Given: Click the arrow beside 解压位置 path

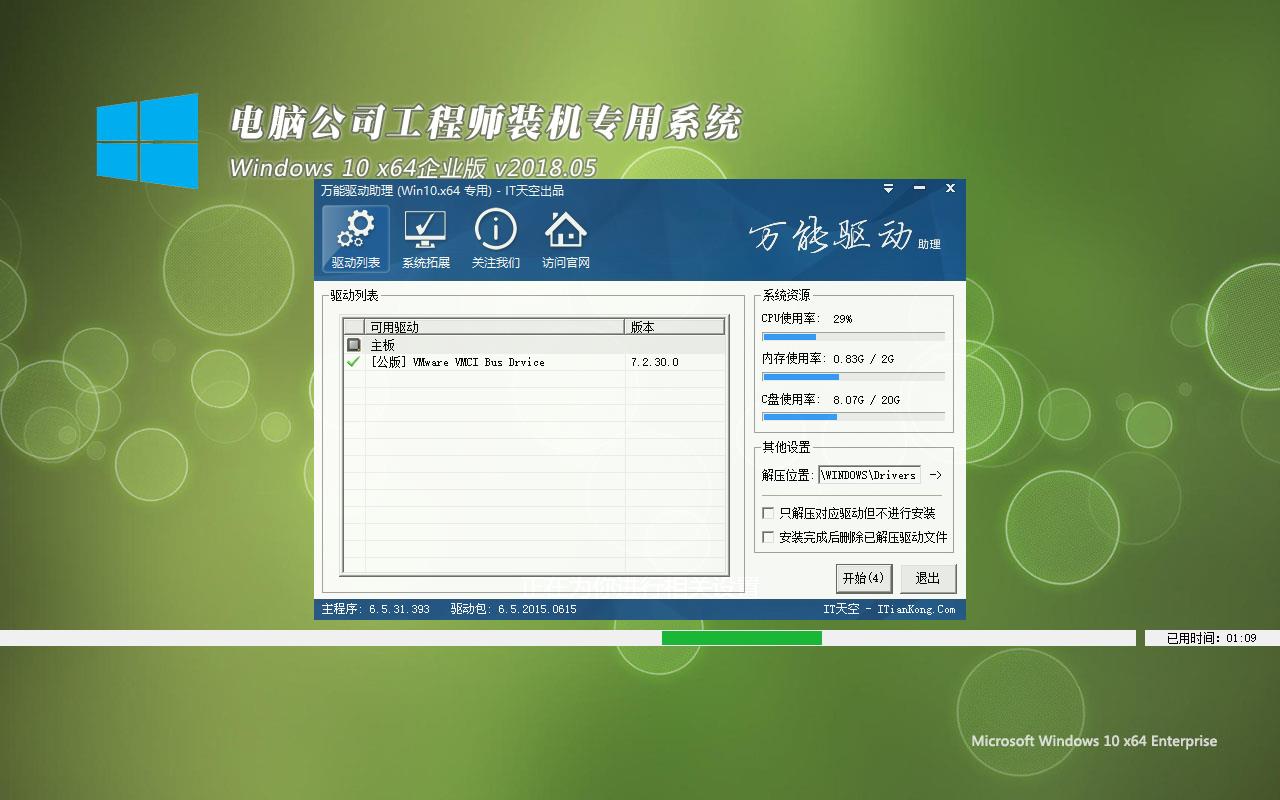Looking at the screenshot, I should tap(935, 475).
